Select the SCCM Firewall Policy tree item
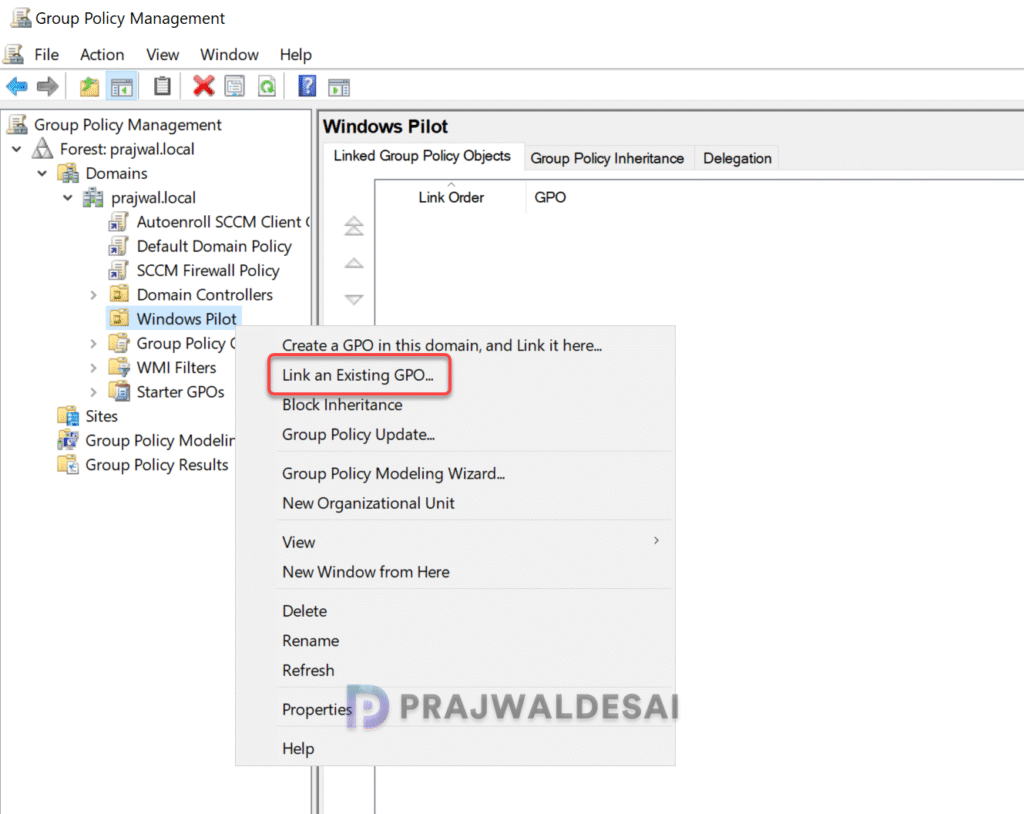The height and width of the screenshot is (814, 1024). click(x=208, y=270)
